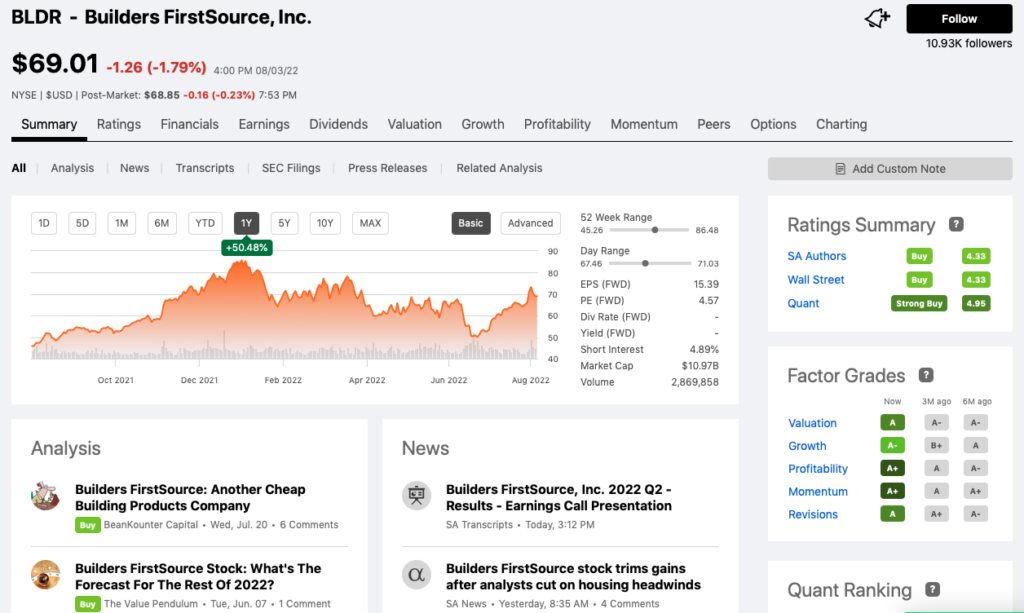Open the Options tab
Image resolution: width=1024 pixels, height=613 pixels.
(x=773, y=124)
